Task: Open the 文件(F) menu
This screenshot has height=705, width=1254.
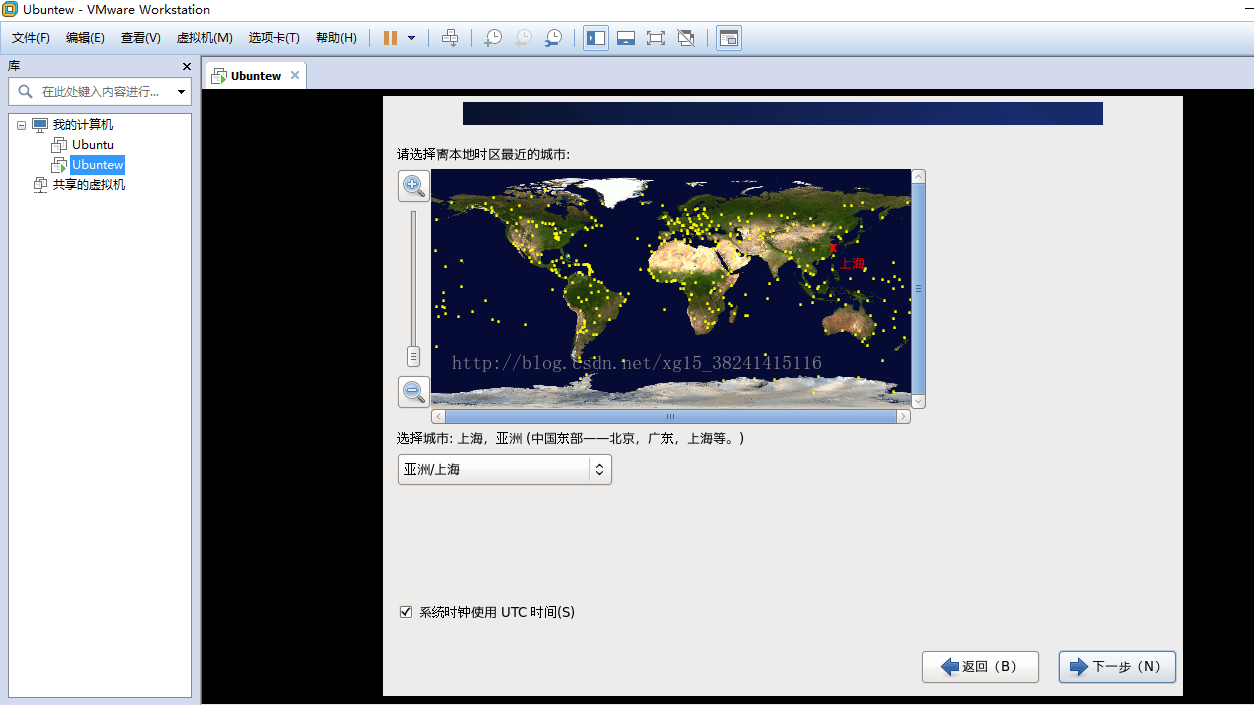Action: pos(31,38)
